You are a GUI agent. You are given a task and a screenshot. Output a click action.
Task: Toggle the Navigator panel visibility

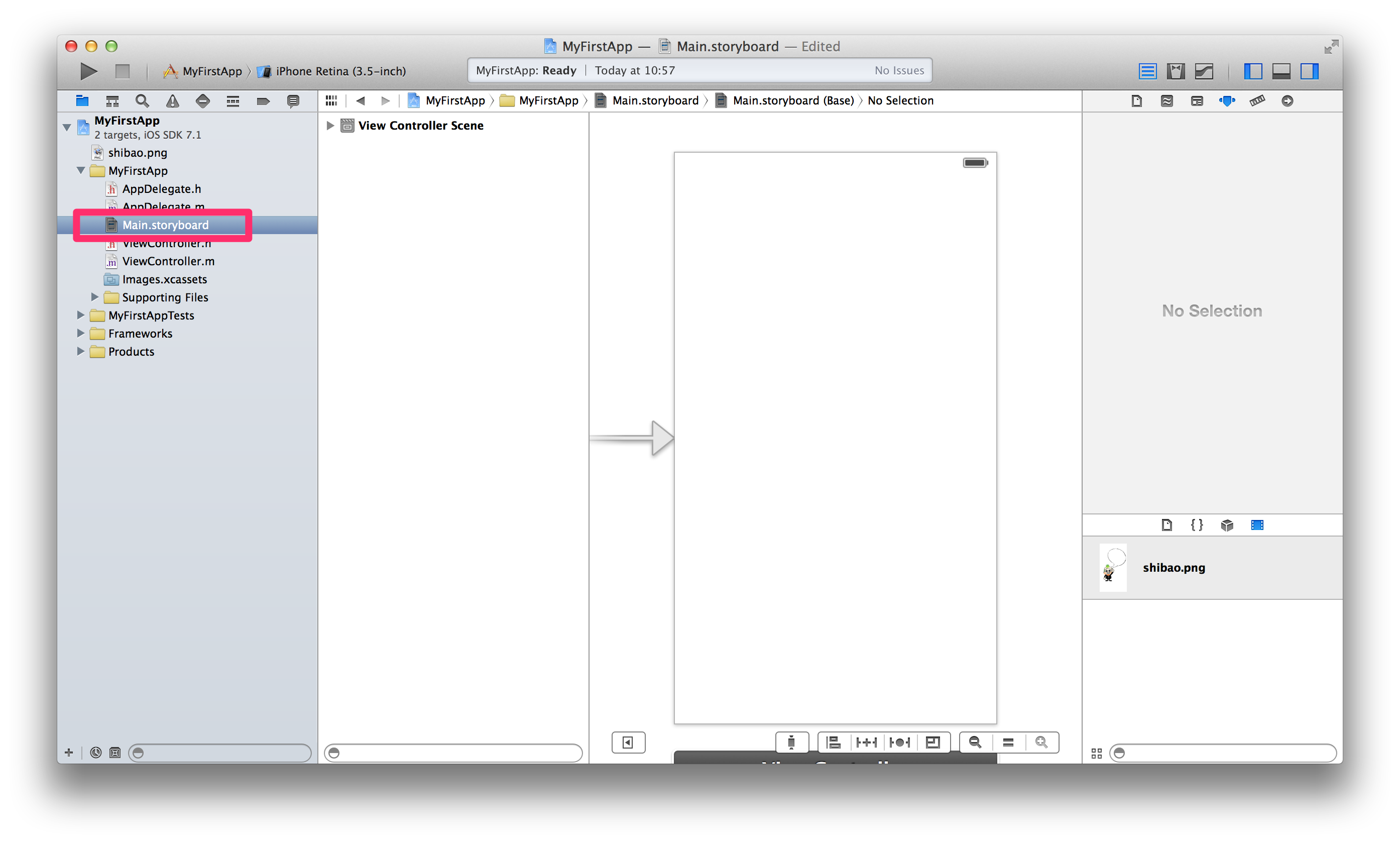[x=1252, y=71]
